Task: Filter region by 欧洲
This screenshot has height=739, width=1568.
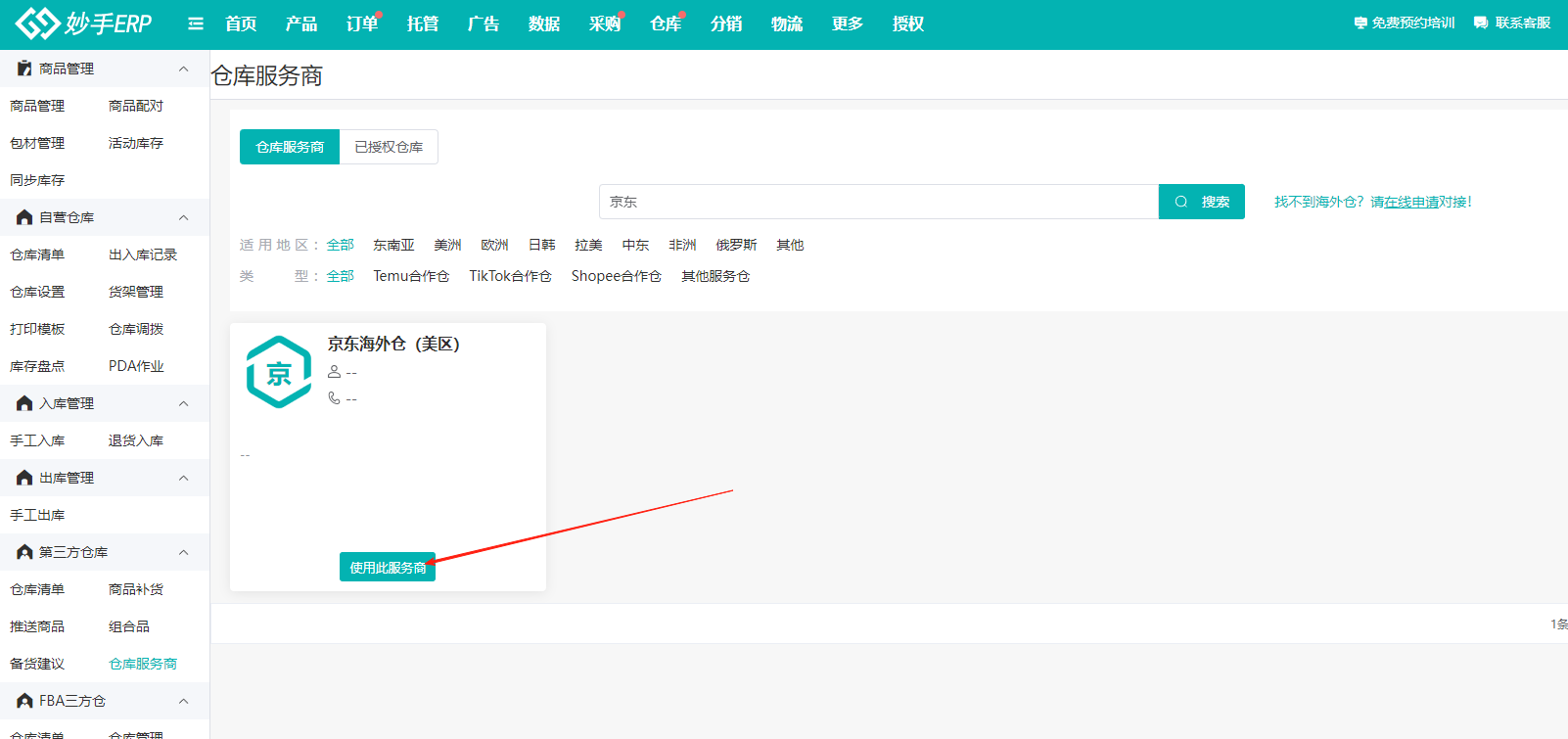Action: coord(494,245)
